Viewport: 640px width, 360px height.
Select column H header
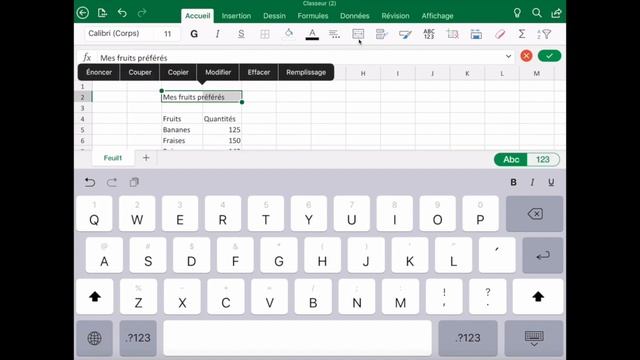click(x=363, y=73)
